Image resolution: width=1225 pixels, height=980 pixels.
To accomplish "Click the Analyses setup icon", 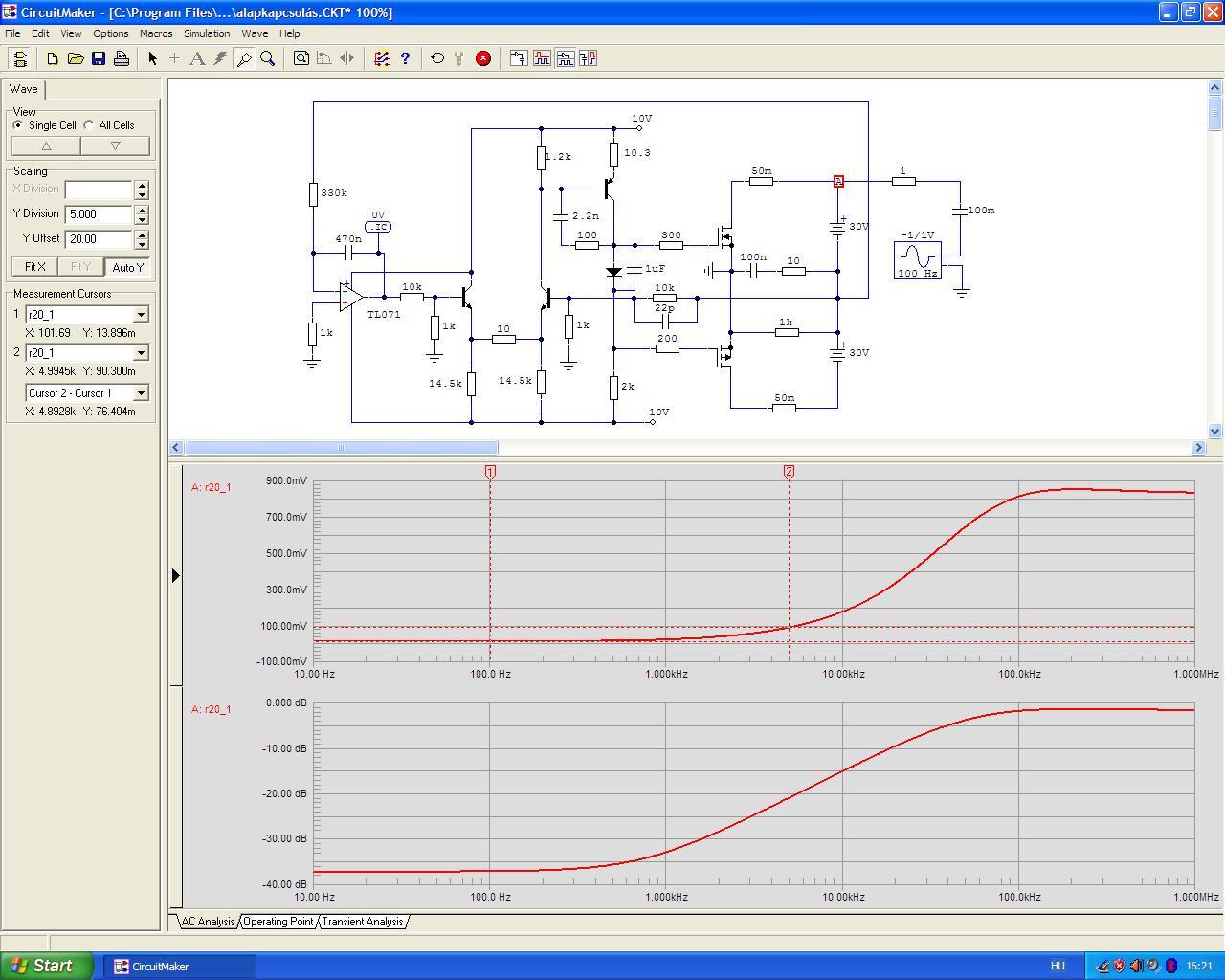I will click(382, 58).
